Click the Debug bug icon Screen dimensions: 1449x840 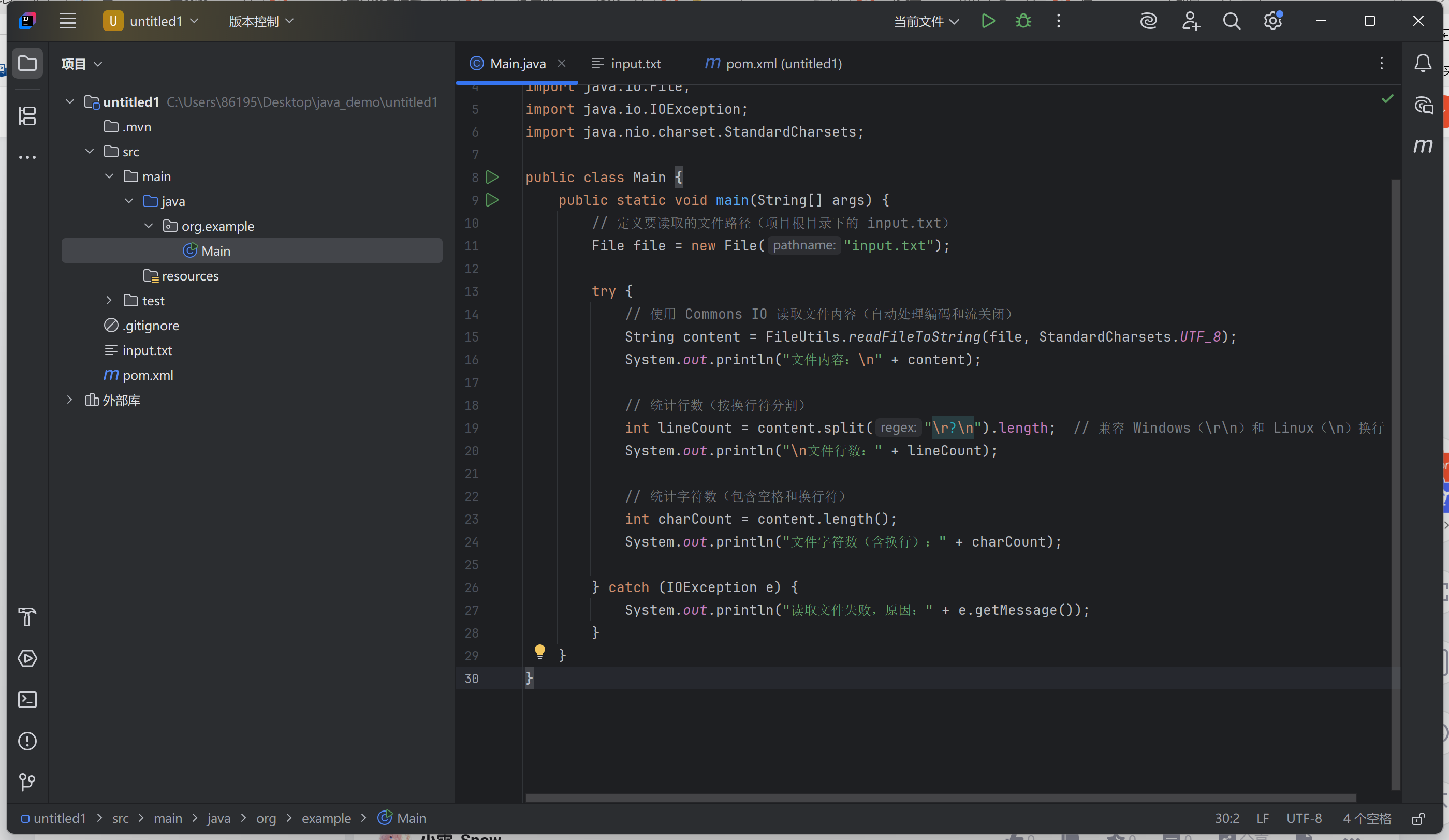click(1023, 21)
